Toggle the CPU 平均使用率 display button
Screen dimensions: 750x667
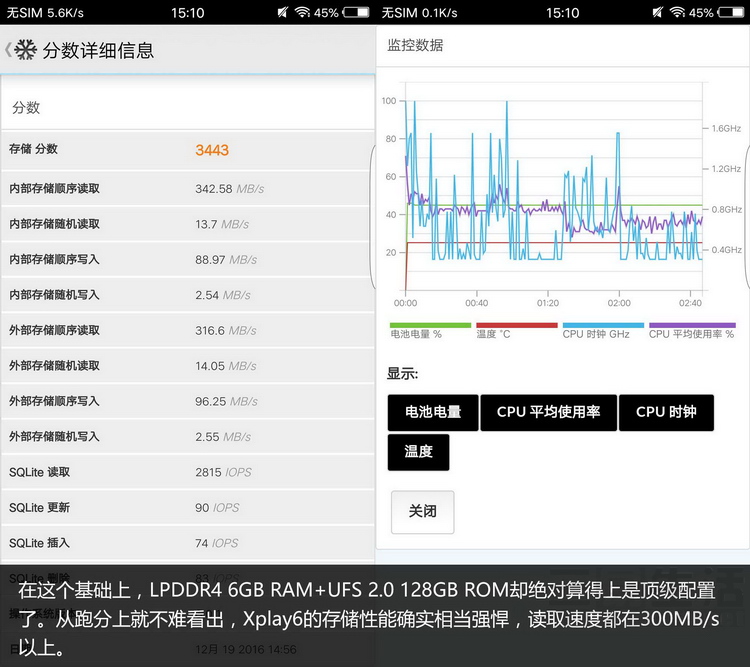(548, 412)
